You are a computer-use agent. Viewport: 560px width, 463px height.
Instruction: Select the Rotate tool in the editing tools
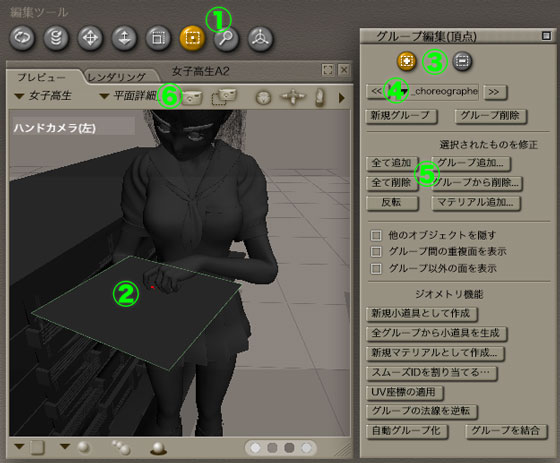[x=22, y=38]
